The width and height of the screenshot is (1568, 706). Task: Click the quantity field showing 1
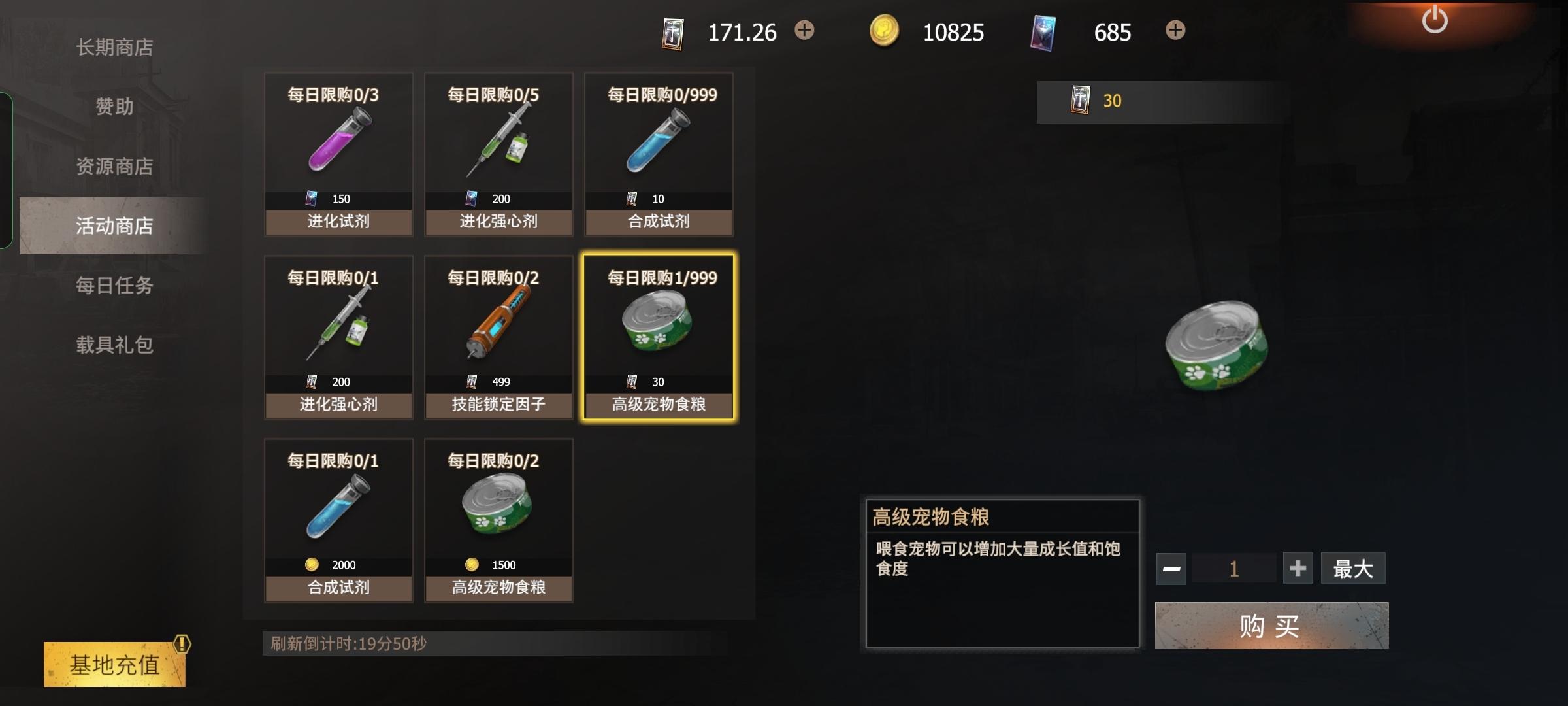[x=1234, y=568]
